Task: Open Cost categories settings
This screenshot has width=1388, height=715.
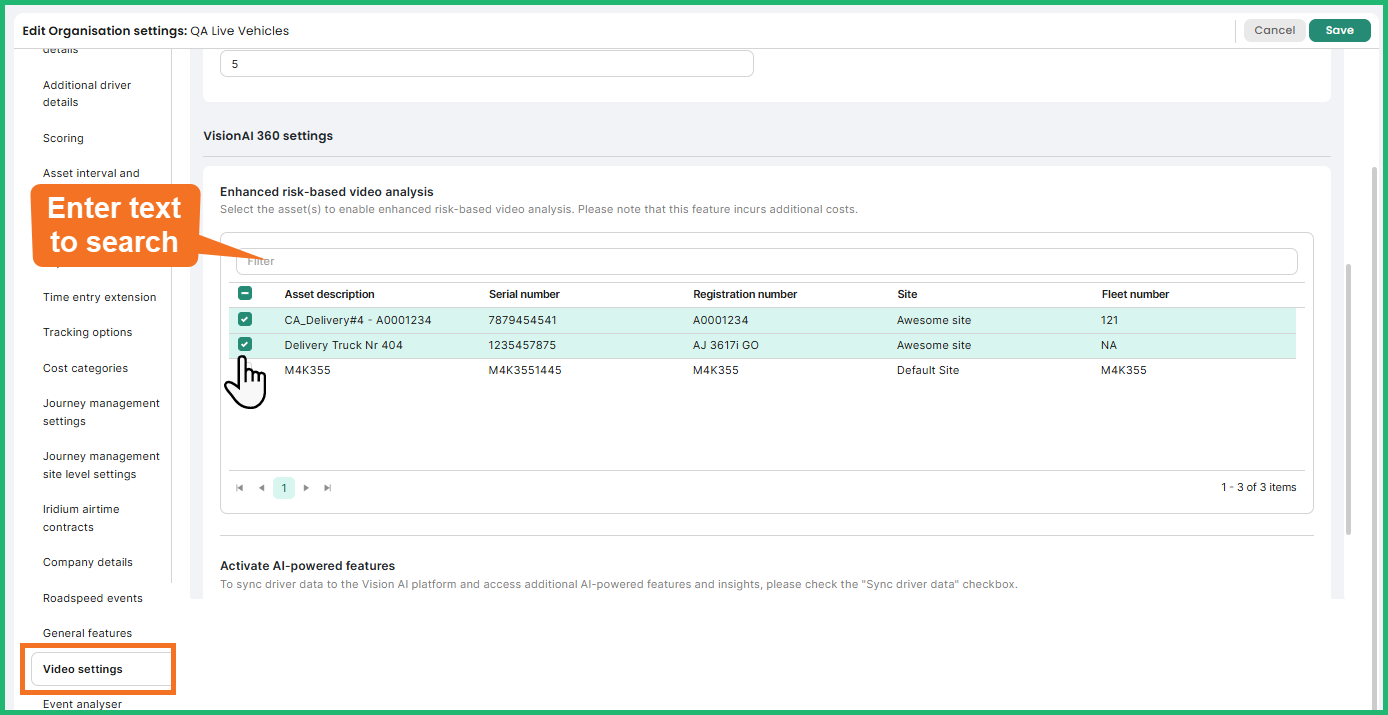Action: click(x=85, y=367)
